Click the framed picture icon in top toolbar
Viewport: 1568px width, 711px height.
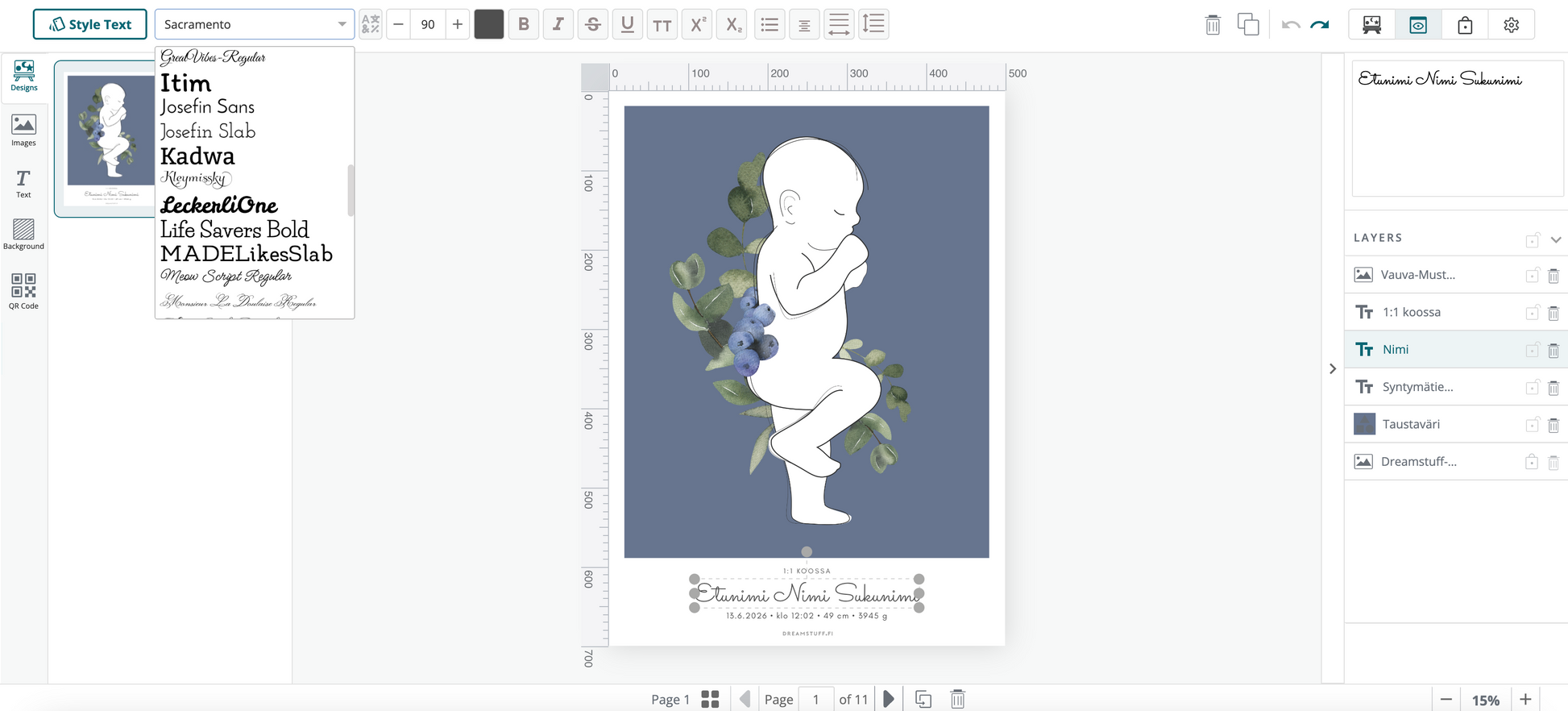[x=1371, y=25]
